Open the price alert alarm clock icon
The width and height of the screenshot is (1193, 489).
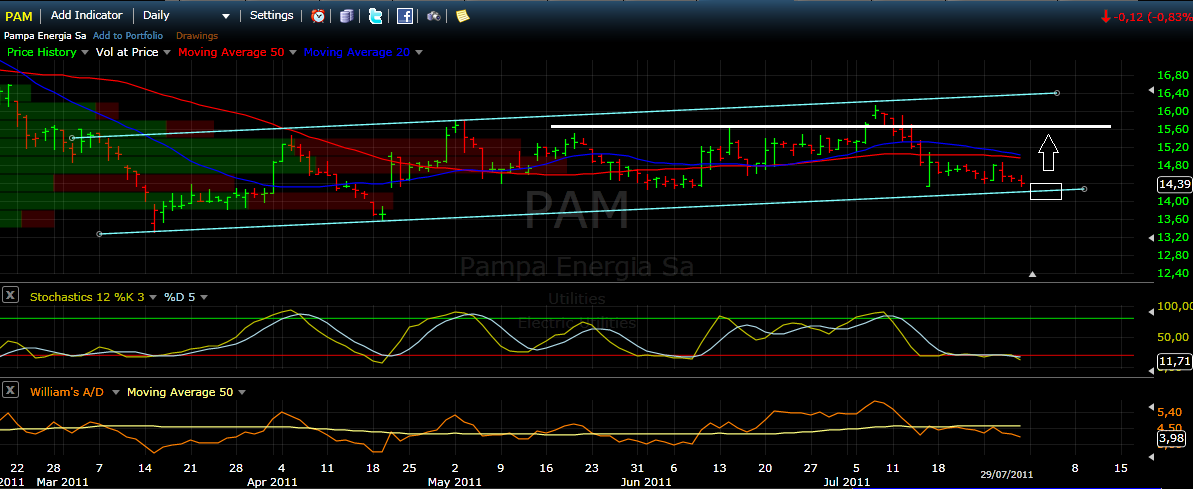click(318, 15)
